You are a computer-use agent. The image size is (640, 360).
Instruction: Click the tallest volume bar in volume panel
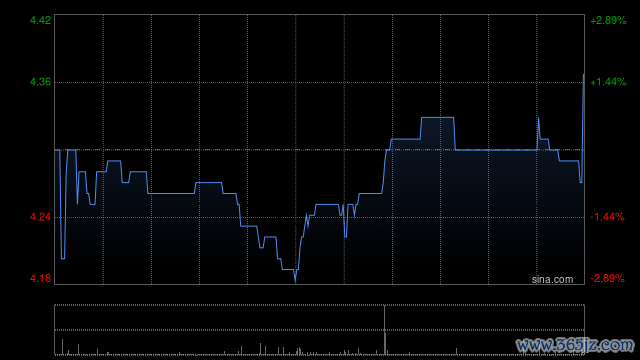click(x=384, y=330)
